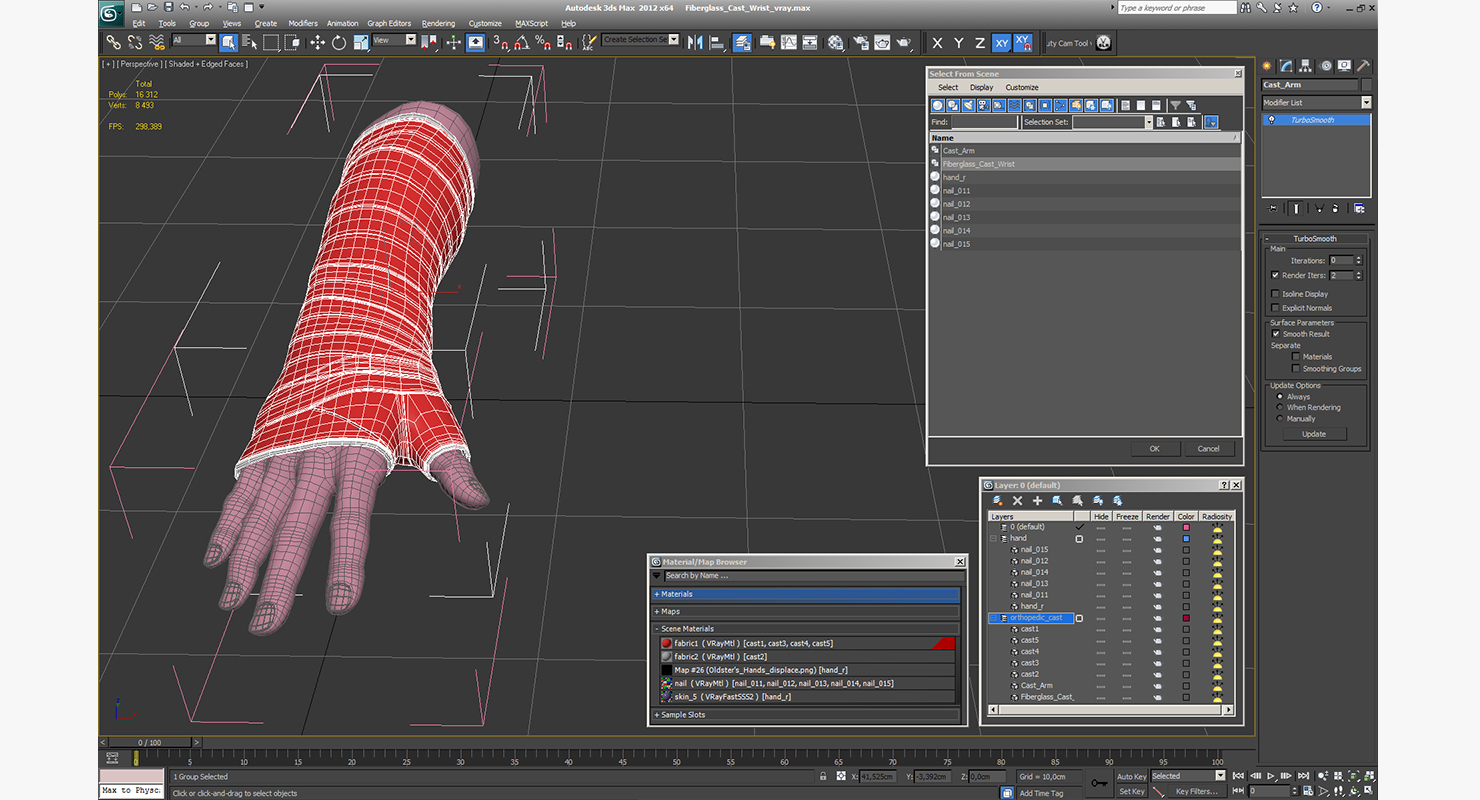Toggle the Isoline Display checkbox
Image resolution: width=1480 pixels, height=800 pixels.
pyautogui.click(x=1275, y=294)
